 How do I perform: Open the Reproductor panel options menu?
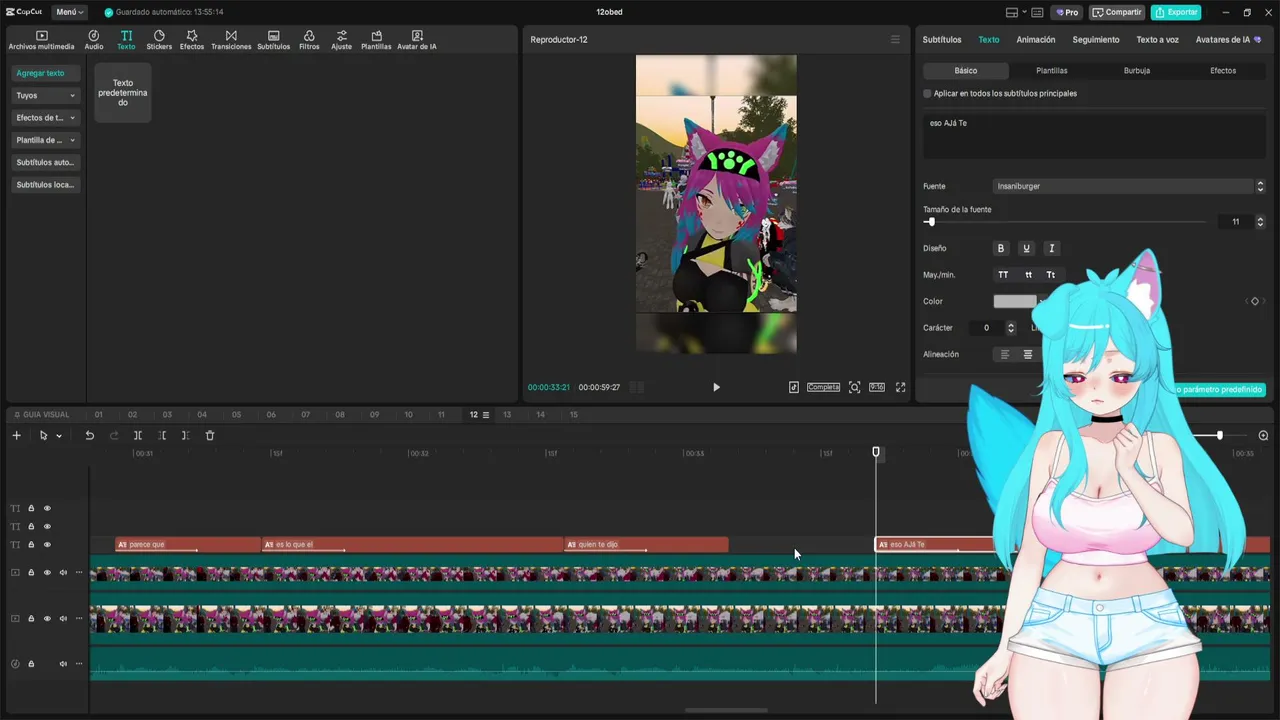click(895, 39)
